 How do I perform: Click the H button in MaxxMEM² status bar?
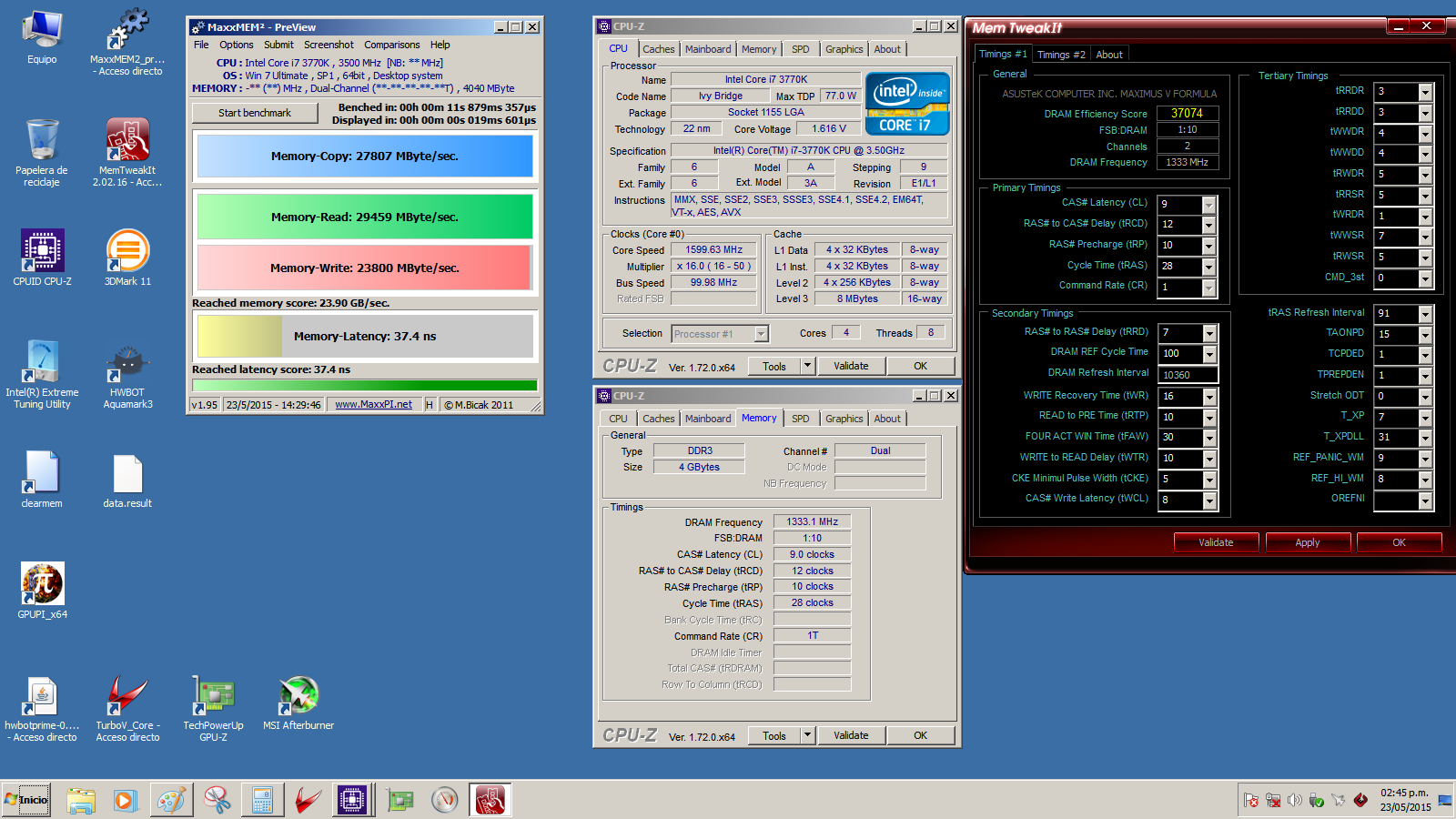point(430,405)
